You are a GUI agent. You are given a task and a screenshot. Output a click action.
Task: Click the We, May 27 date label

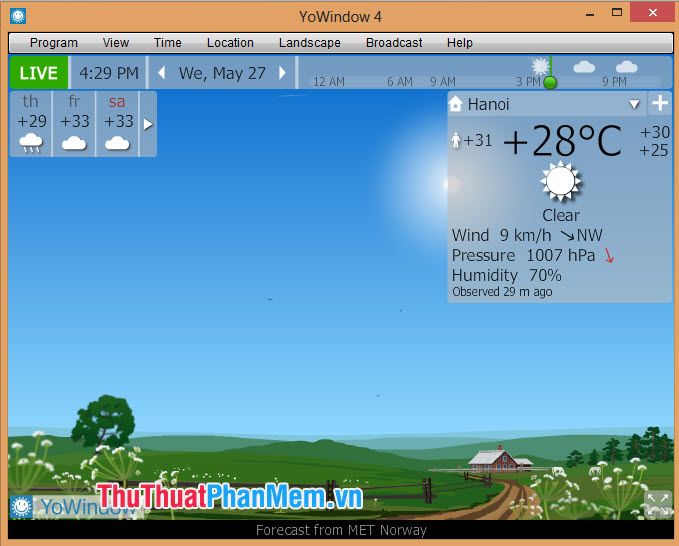pos(222,73)
